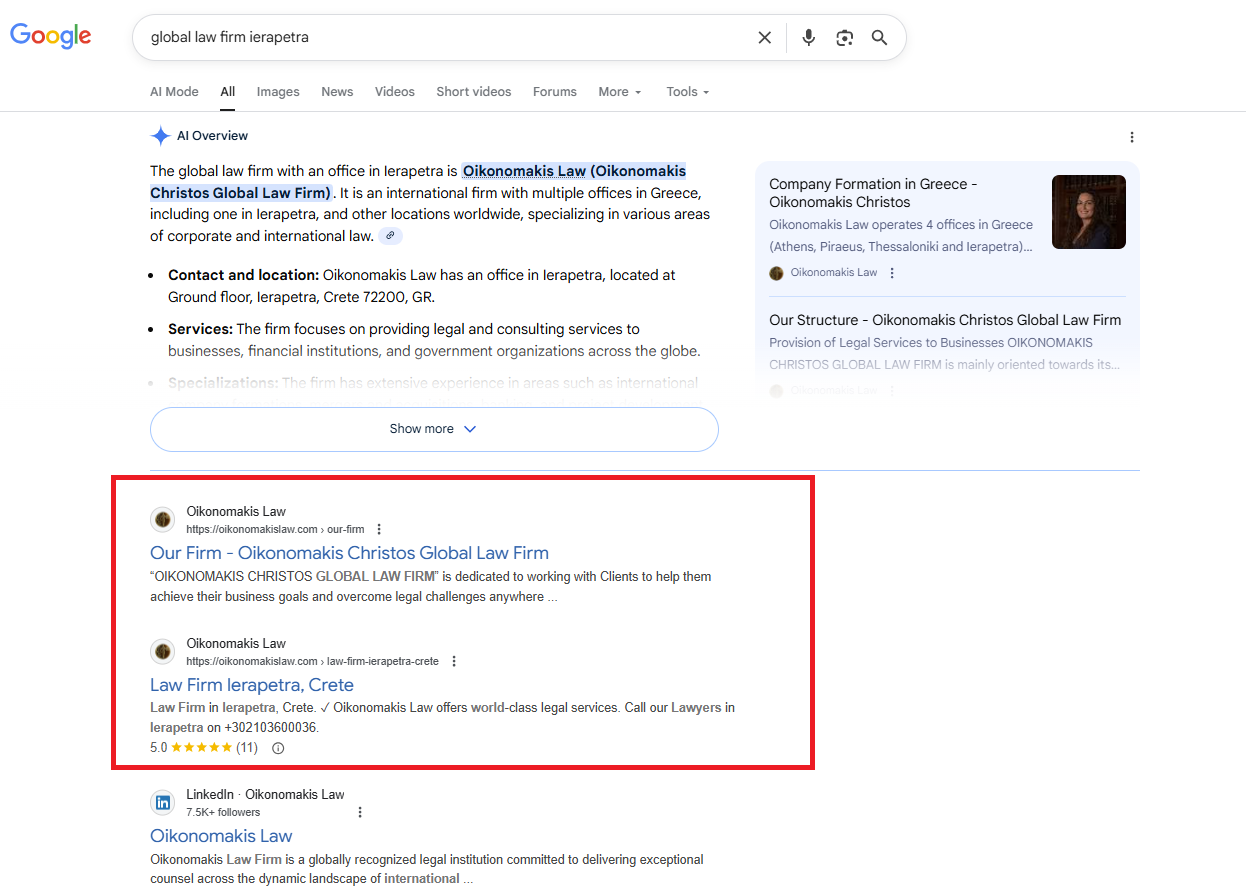The height and width of the screenshot is (888, 1246).
Task: Open AI Overview three-dot options menu
Action: [1131, 137]
